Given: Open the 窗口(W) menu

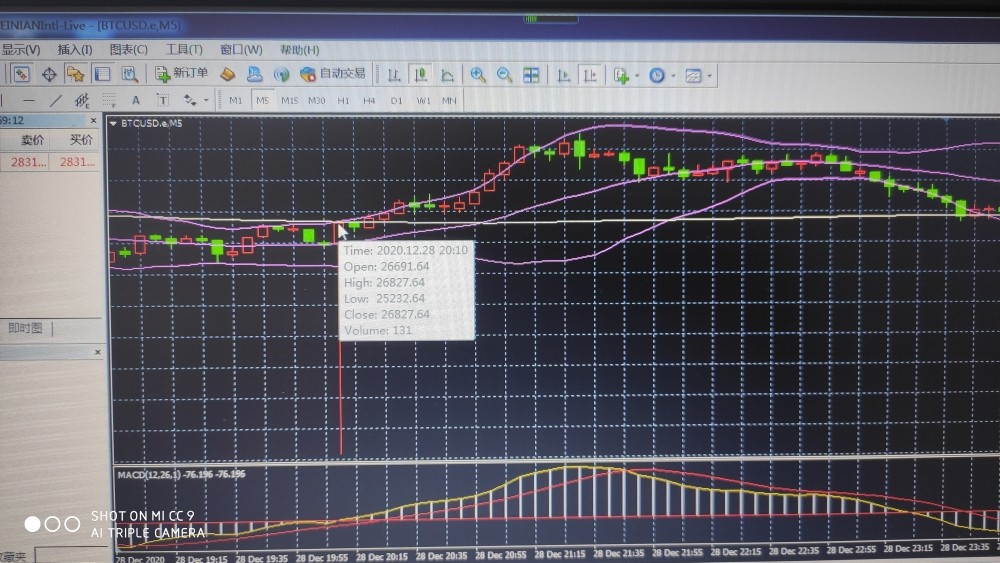Looking at the screenshot, I should tap(241, 49).
